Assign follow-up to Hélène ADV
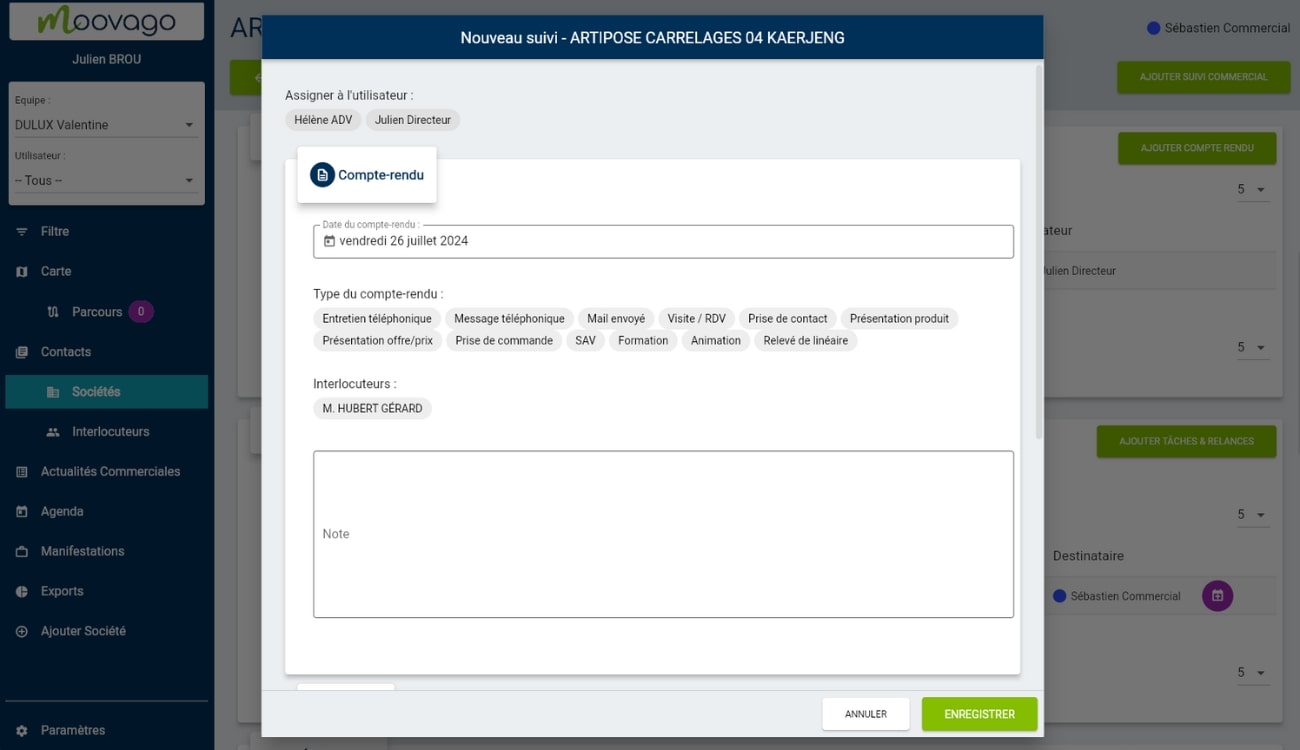1300x750 pixels. pos(323,120)
